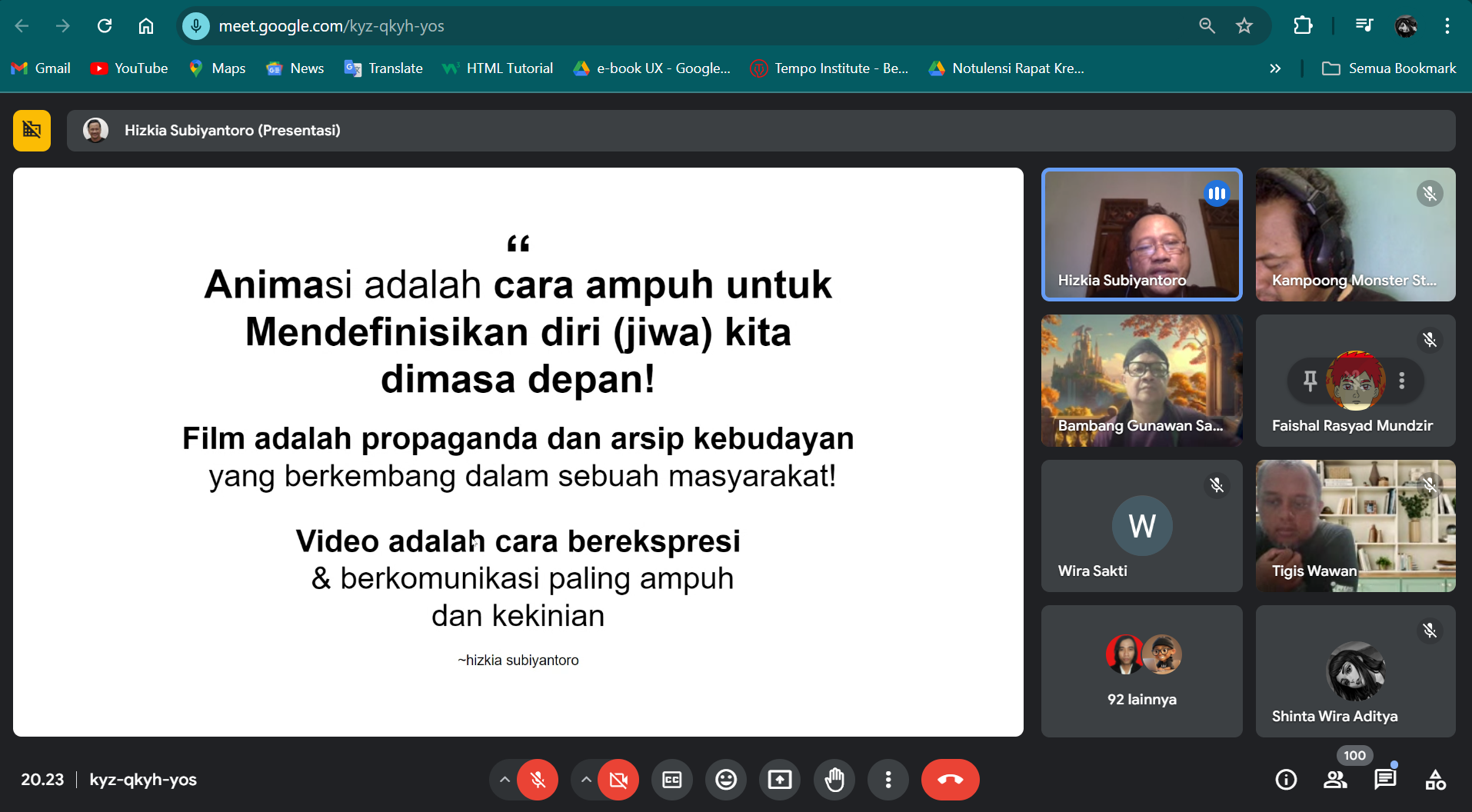Open the browser home page
This screenshot has width=1472, height=812.
[146, 26]
